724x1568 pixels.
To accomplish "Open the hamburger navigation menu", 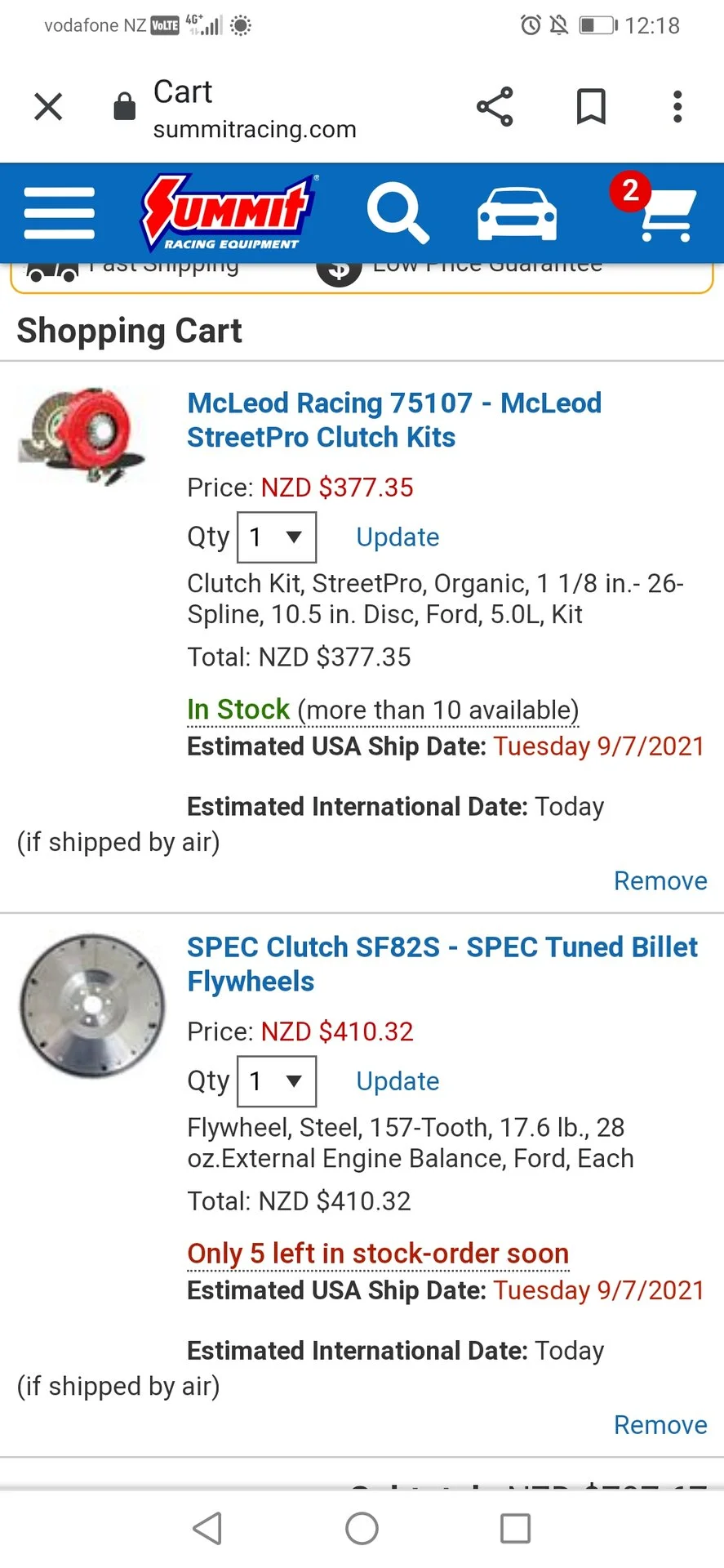I will pos(60,213).
